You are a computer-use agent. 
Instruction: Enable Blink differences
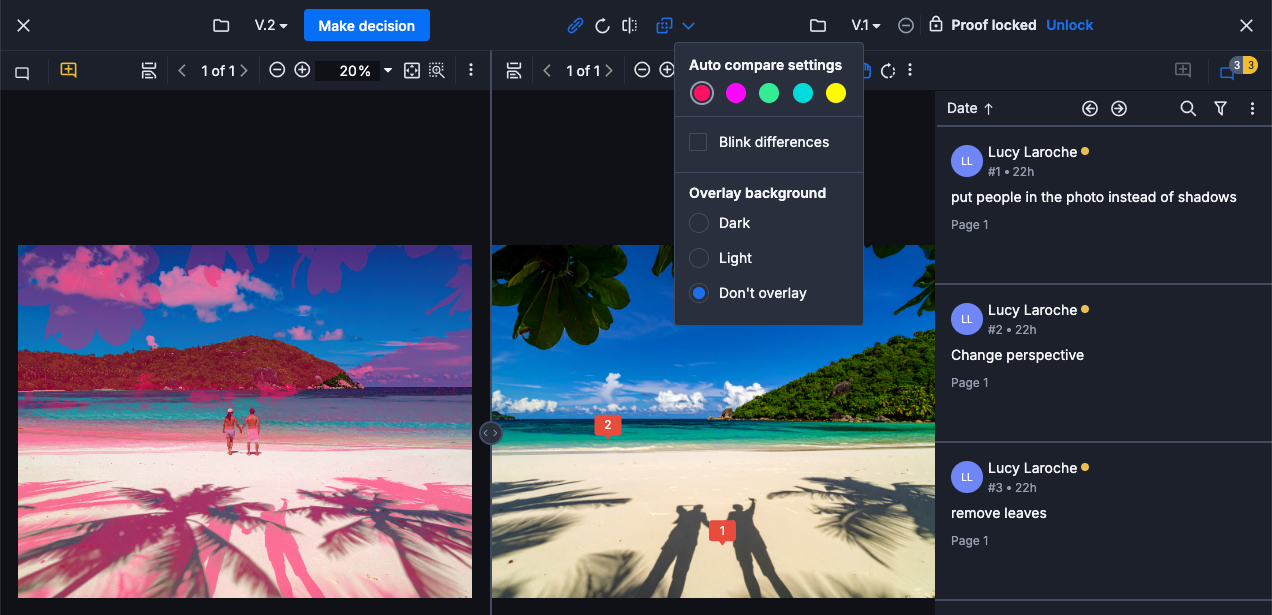[697, 142]
